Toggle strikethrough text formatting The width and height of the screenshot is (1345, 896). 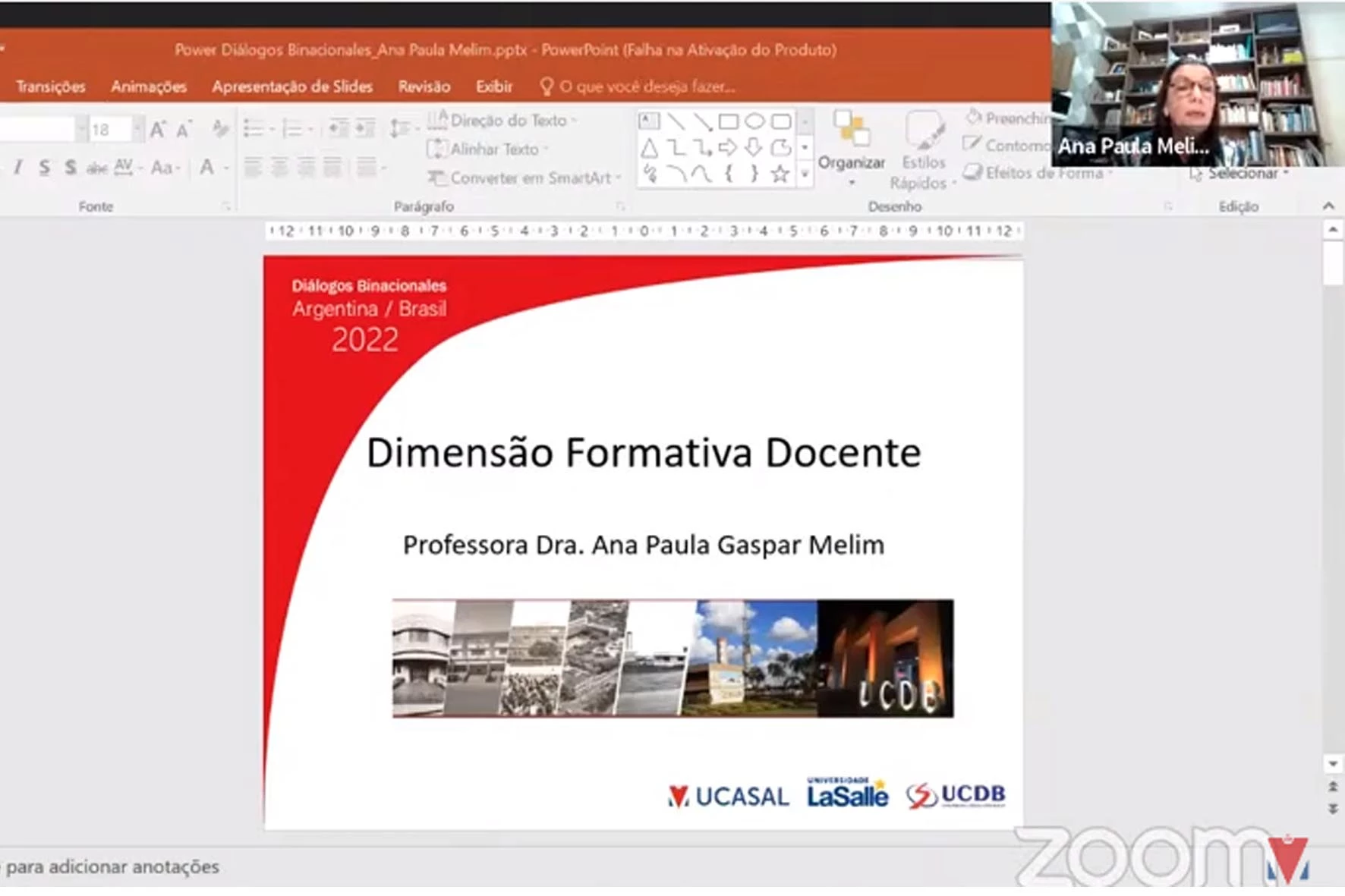pos(96,168)
